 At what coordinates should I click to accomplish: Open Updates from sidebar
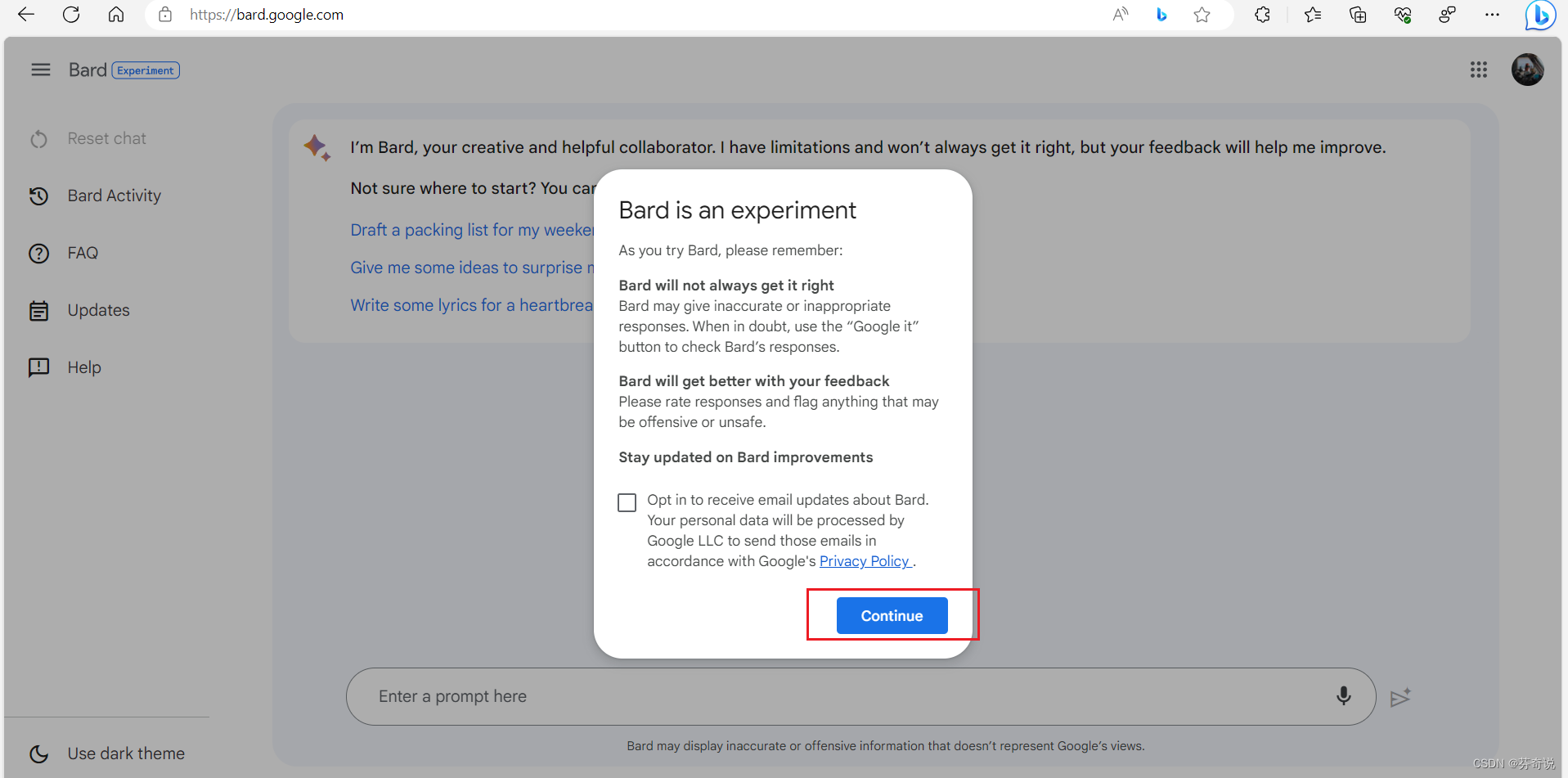click(98, 311)
